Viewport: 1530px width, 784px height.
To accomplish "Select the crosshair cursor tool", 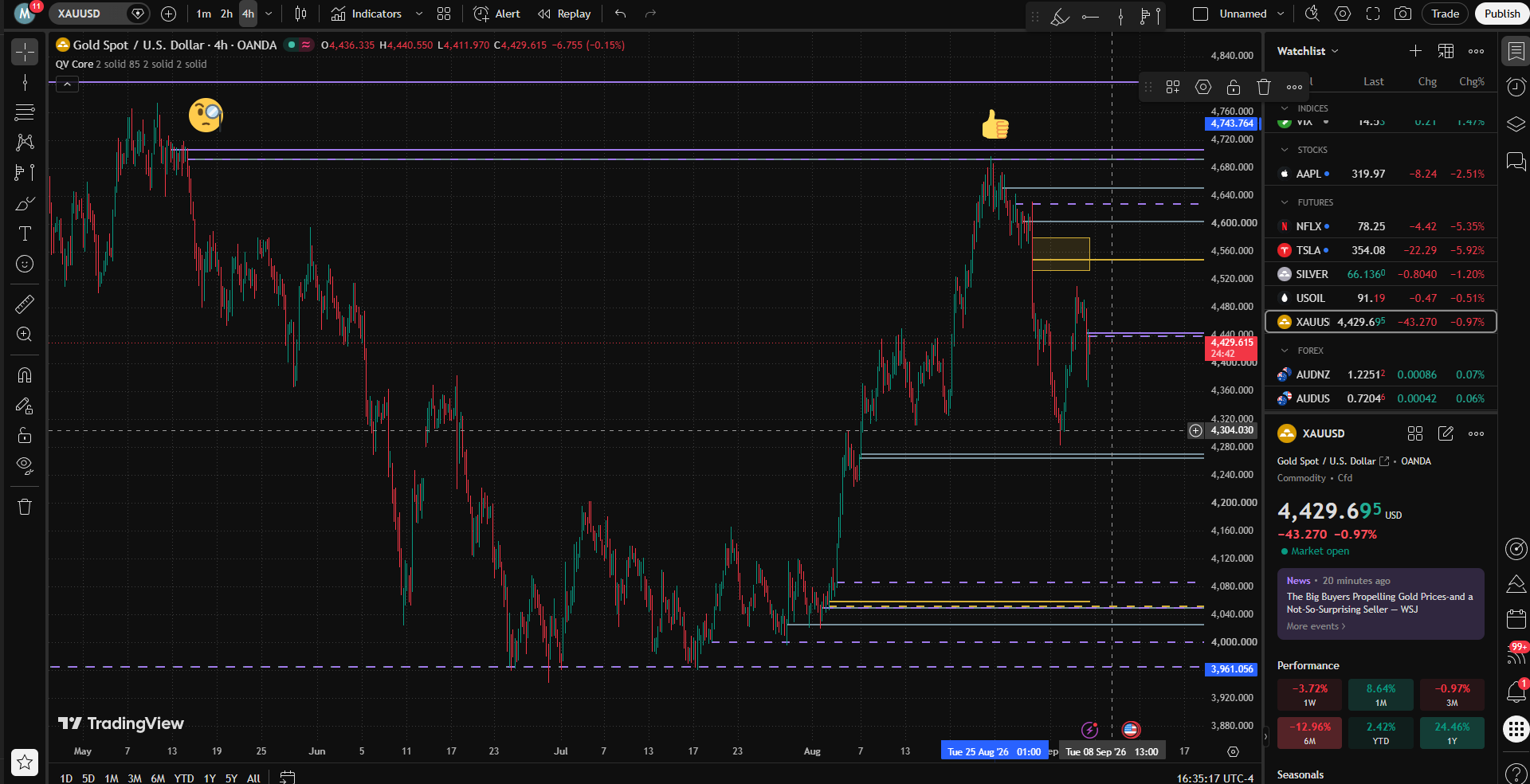I will (25, 53).
